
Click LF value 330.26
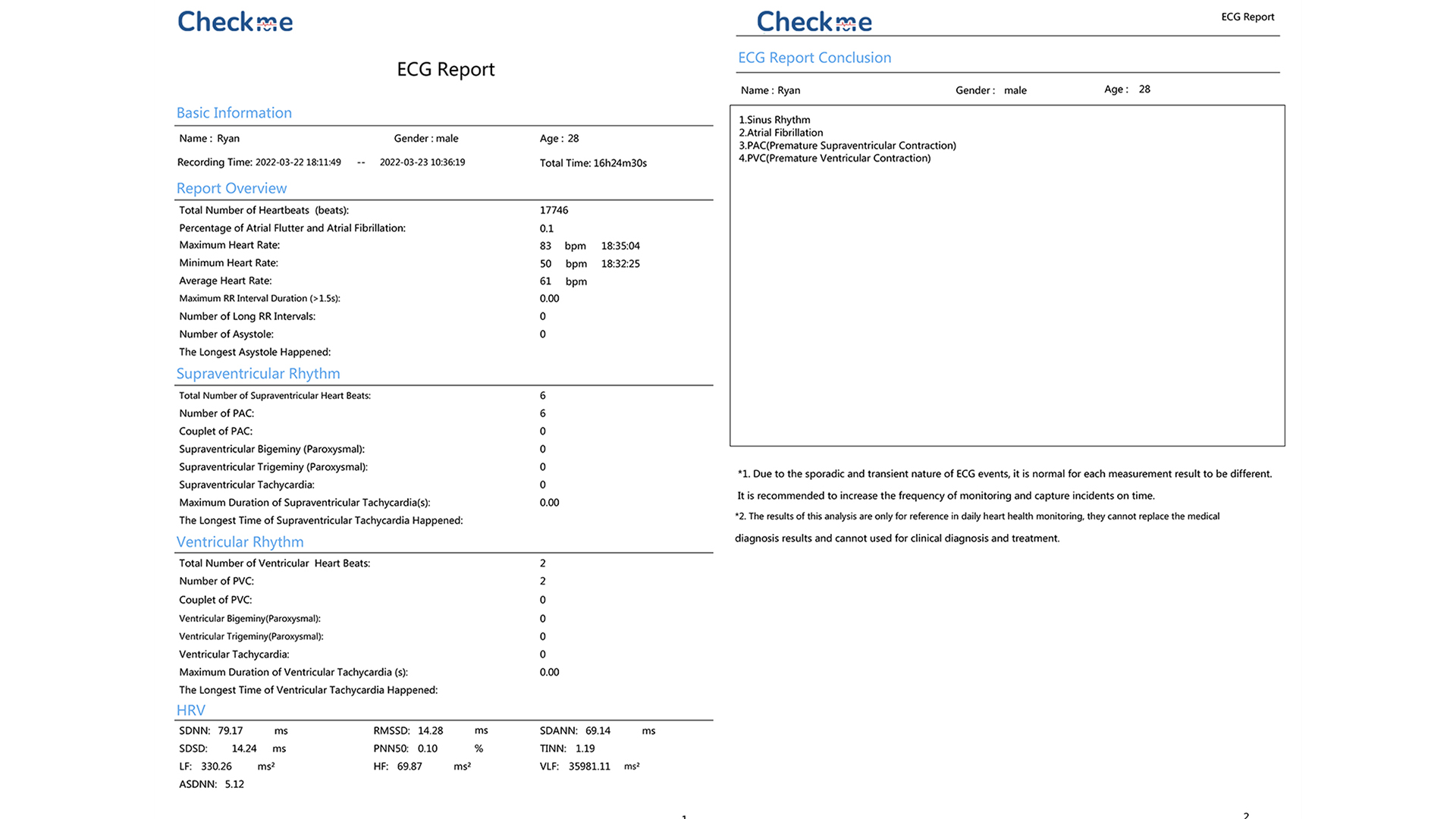click(x=216, y=767)
